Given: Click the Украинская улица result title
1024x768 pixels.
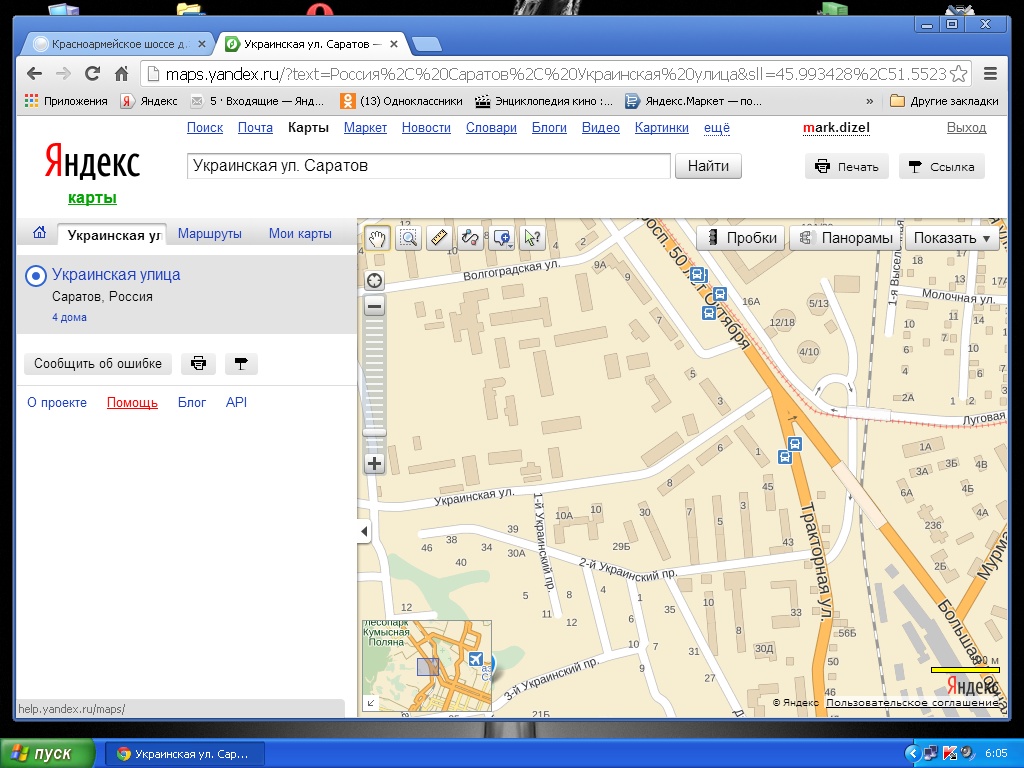Looking at the screenshot, I should point(116,275).
